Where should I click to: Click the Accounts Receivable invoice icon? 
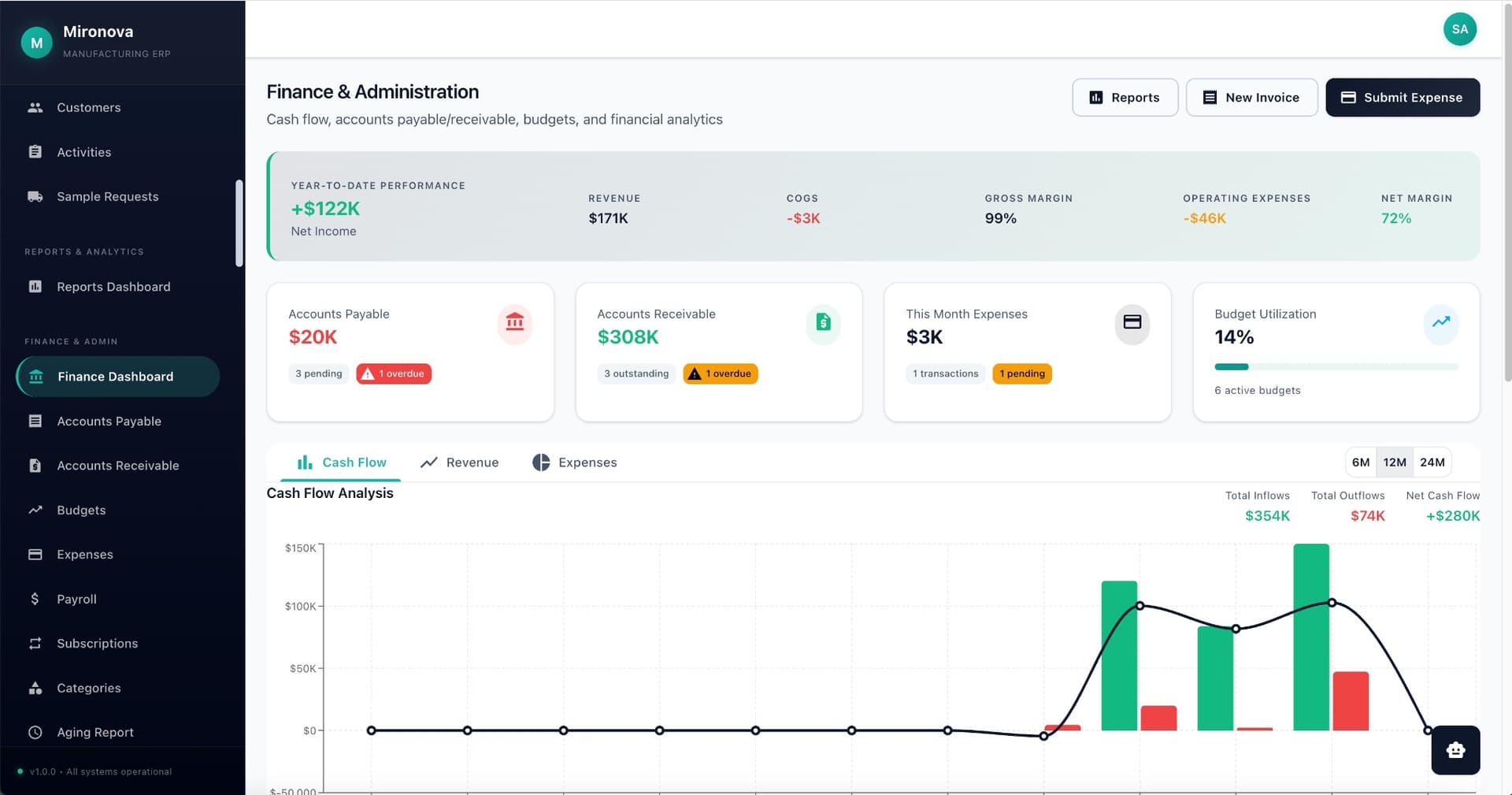pos(823,323)
